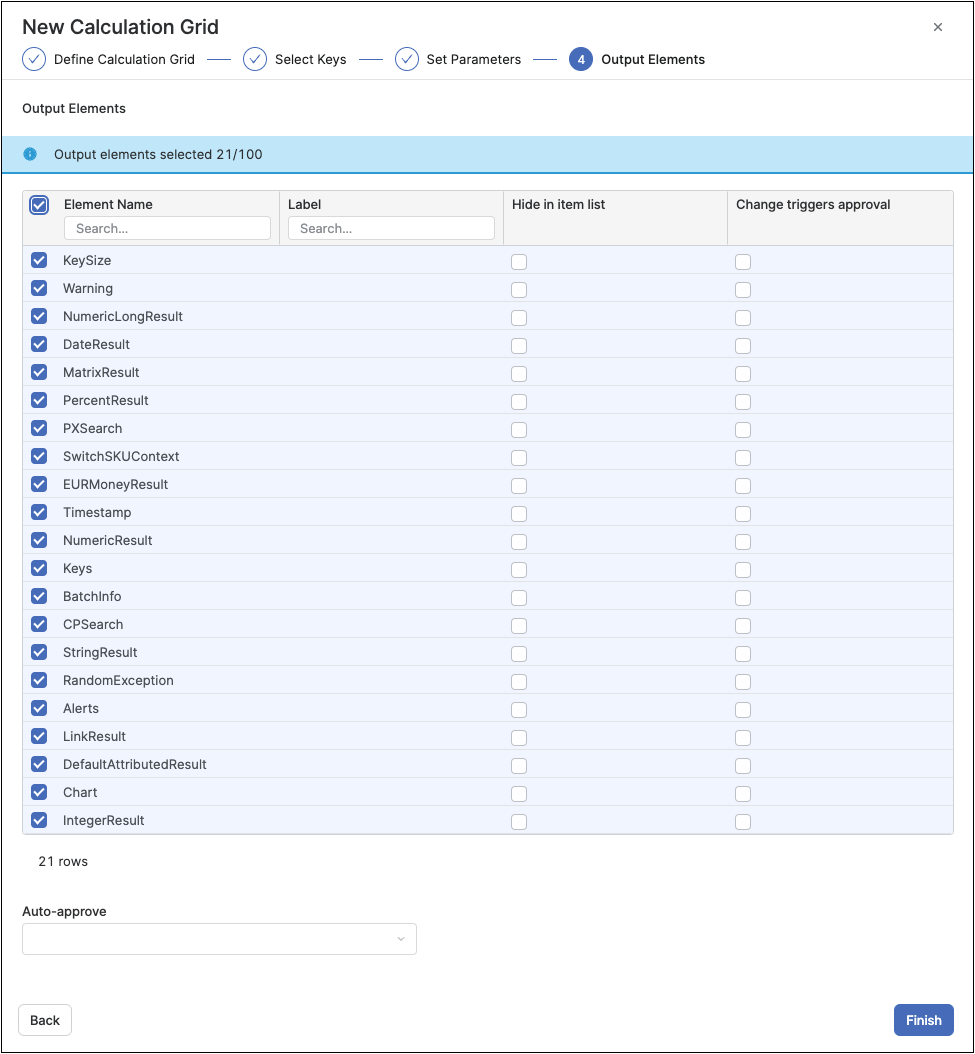Click the blue info icon in banner

(30, 154)
